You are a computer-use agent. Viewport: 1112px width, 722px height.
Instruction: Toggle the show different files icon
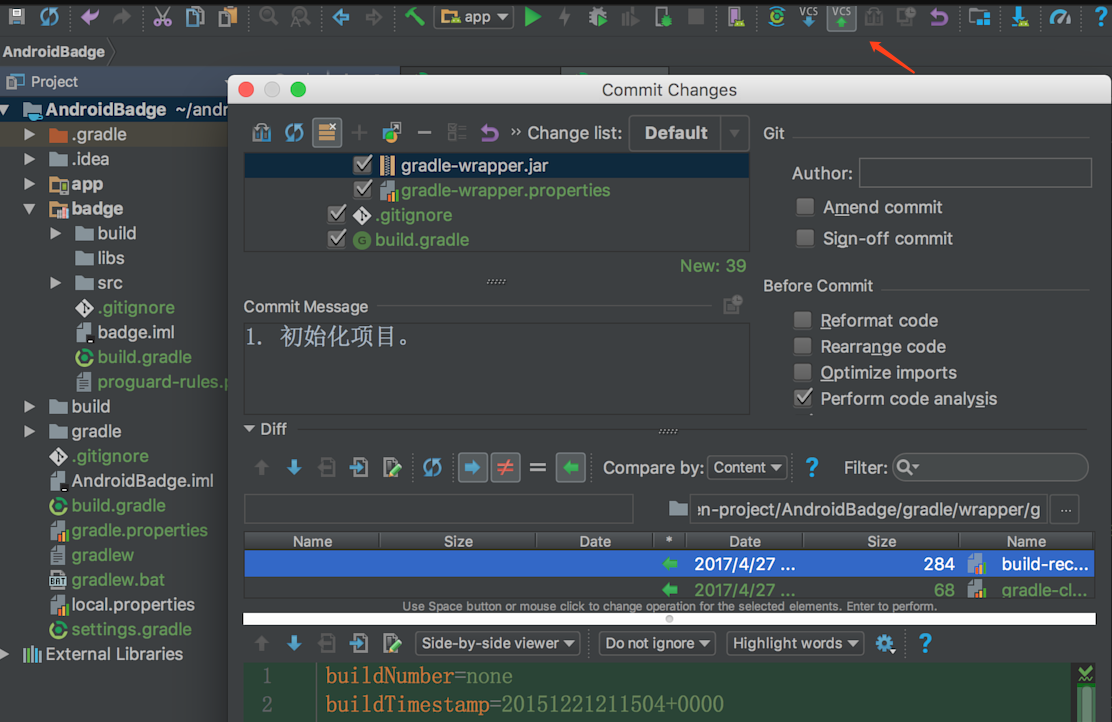click(505, 467)
